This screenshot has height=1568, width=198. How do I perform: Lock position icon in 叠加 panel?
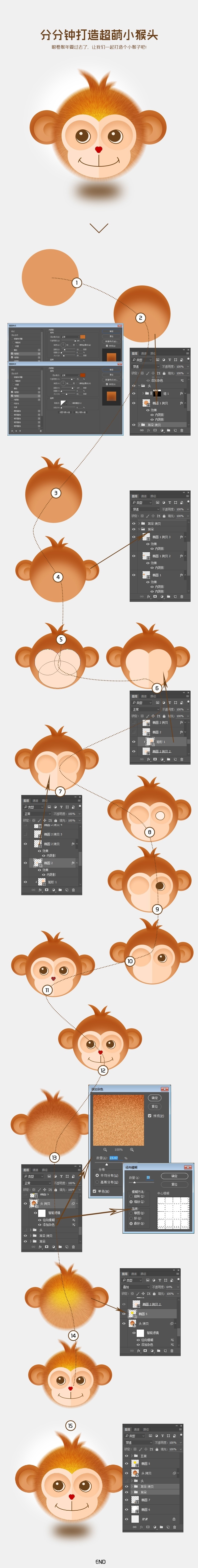pyautogui.click(x=143, y=1293)
